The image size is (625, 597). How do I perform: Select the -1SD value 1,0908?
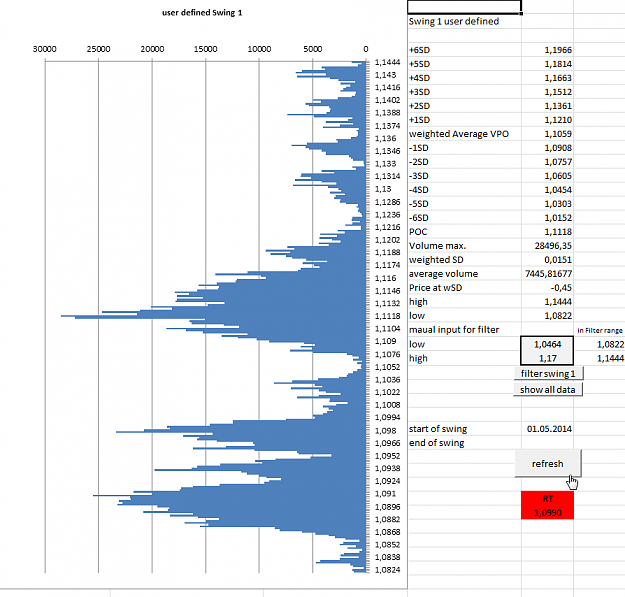point(558,148)
